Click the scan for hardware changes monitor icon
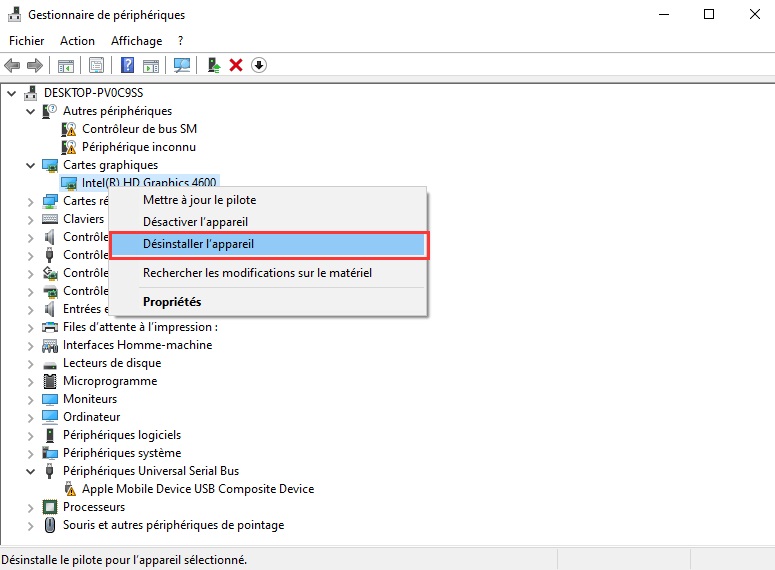 point(182,65)
